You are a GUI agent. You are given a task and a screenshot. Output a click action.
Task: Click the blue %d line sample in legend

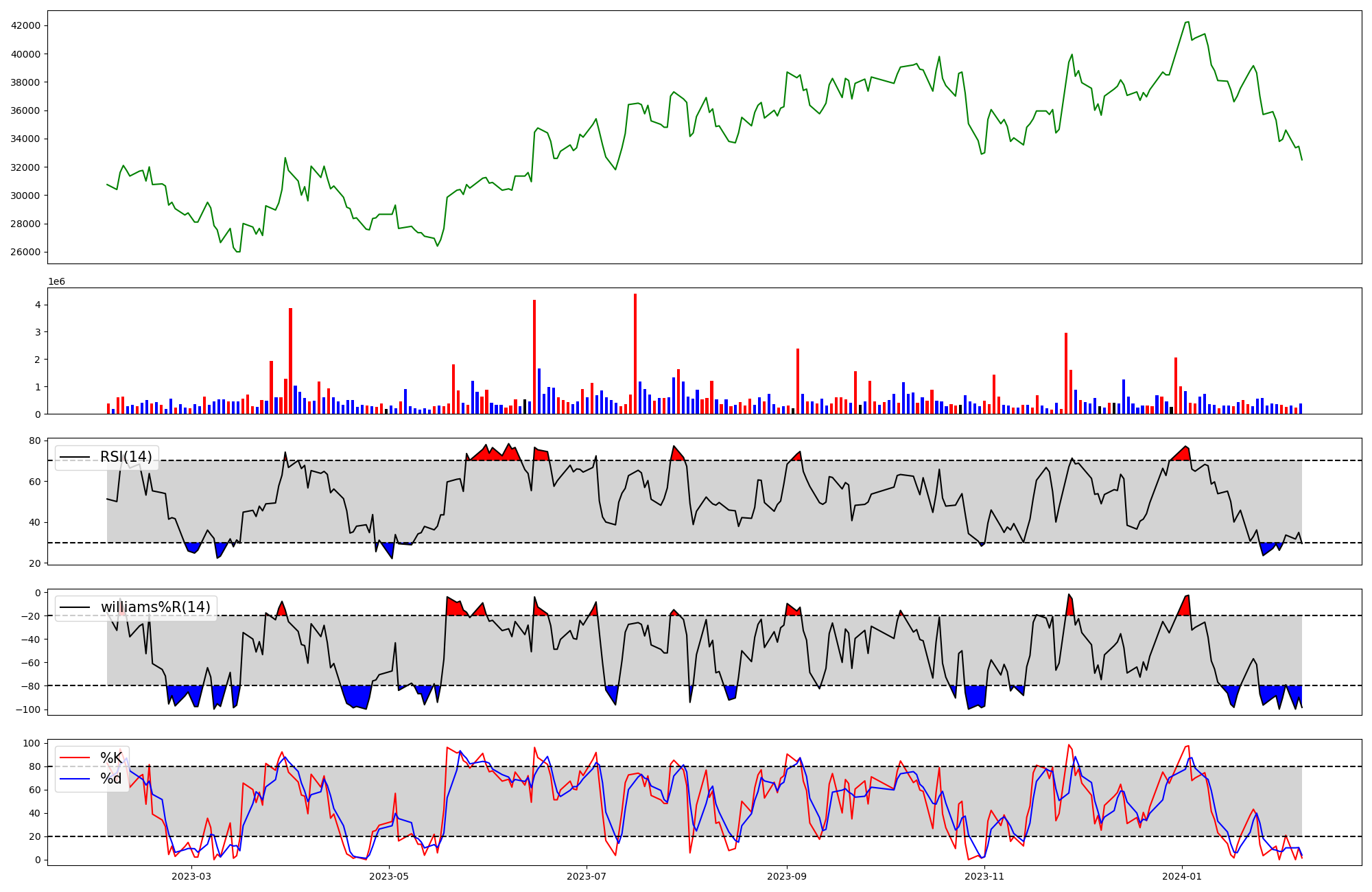pos(74,779)
